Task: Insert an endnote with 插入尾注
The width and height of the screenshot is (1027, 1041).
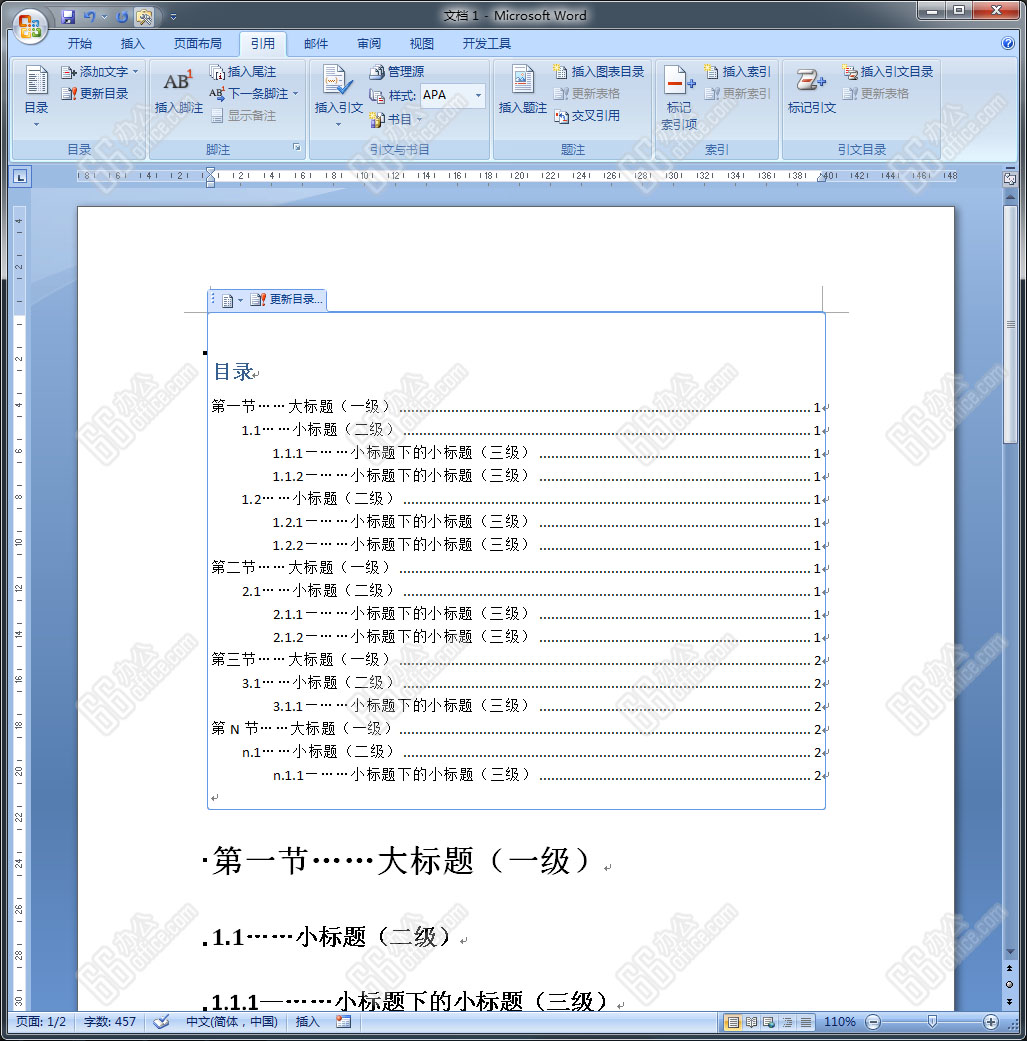Action: coord(243,72)
